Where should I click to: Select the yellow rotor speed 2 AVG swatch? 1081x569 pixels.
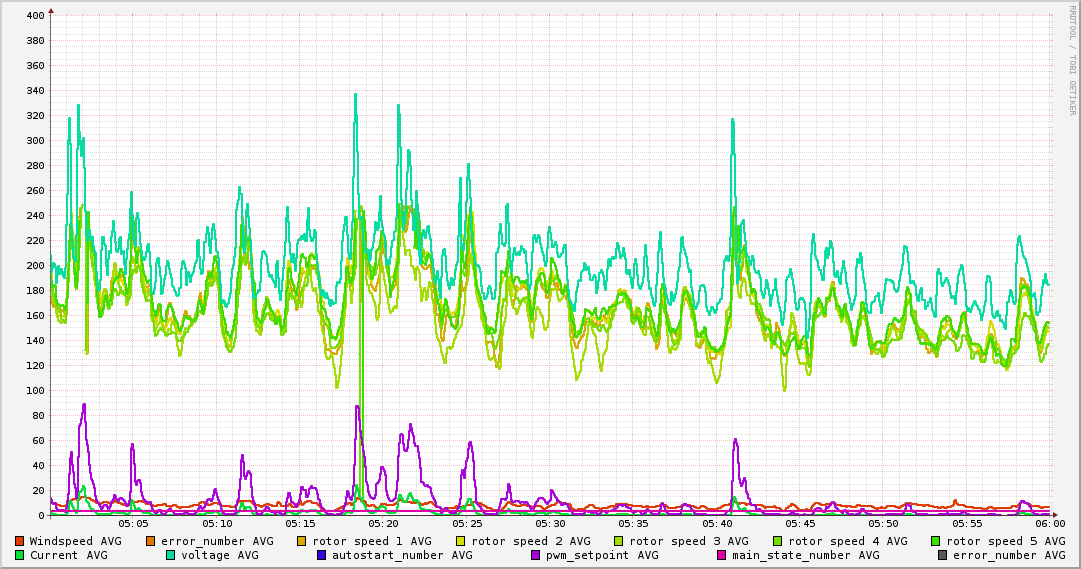461,541
